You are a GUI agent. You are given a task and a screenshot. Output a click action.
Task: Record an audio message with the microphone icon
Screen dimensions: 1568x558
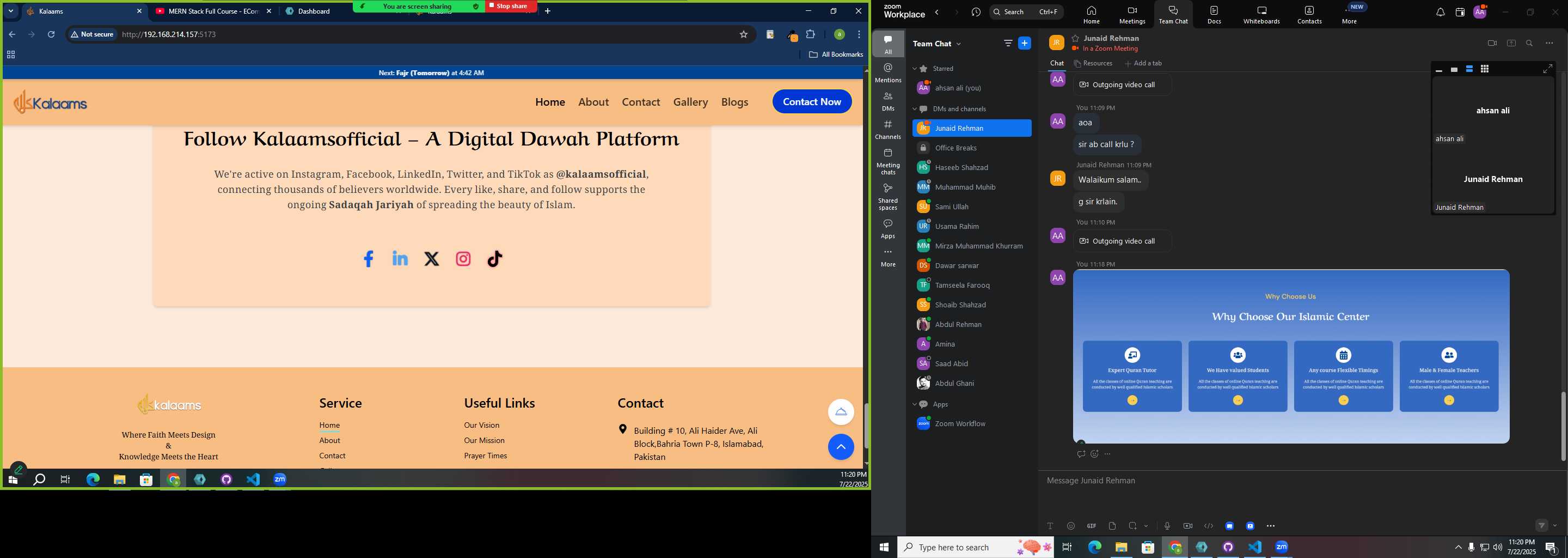pyautogui.click(x=1167, y=526)
